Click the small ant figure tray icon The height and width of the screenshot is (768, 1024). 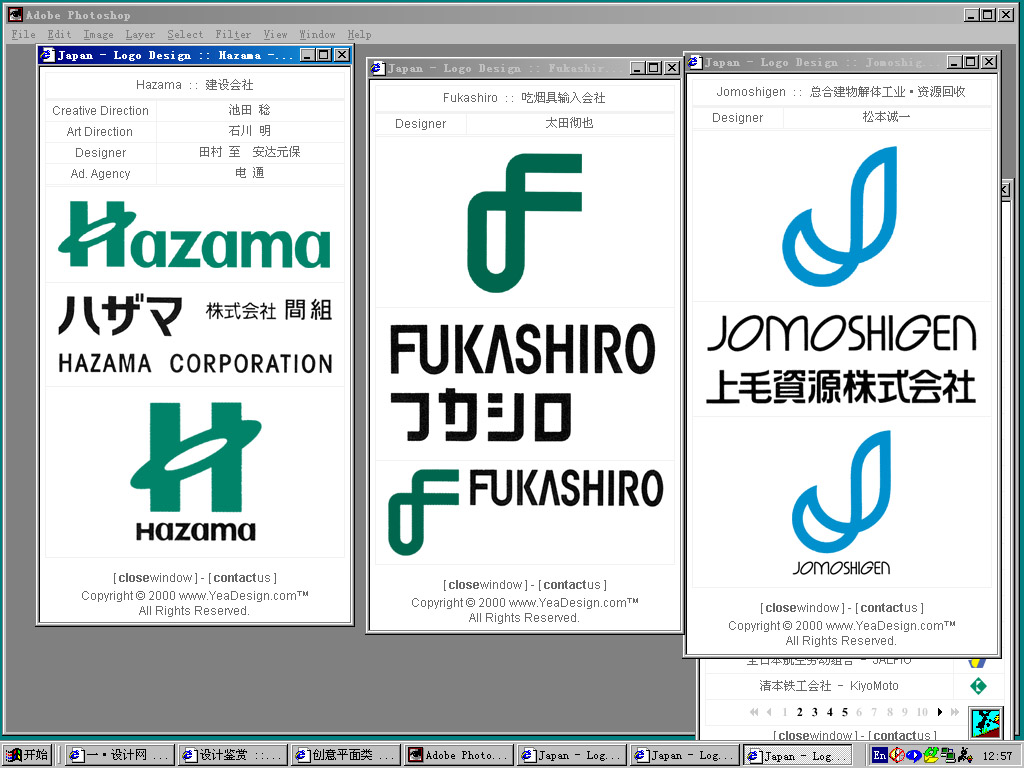965,755
